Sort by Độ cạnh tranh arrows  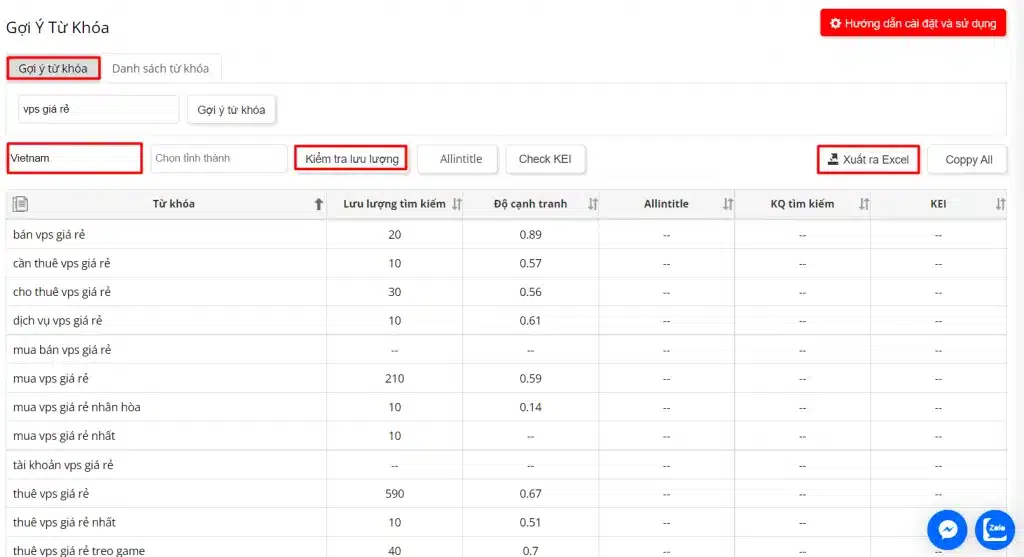(592, 204)
